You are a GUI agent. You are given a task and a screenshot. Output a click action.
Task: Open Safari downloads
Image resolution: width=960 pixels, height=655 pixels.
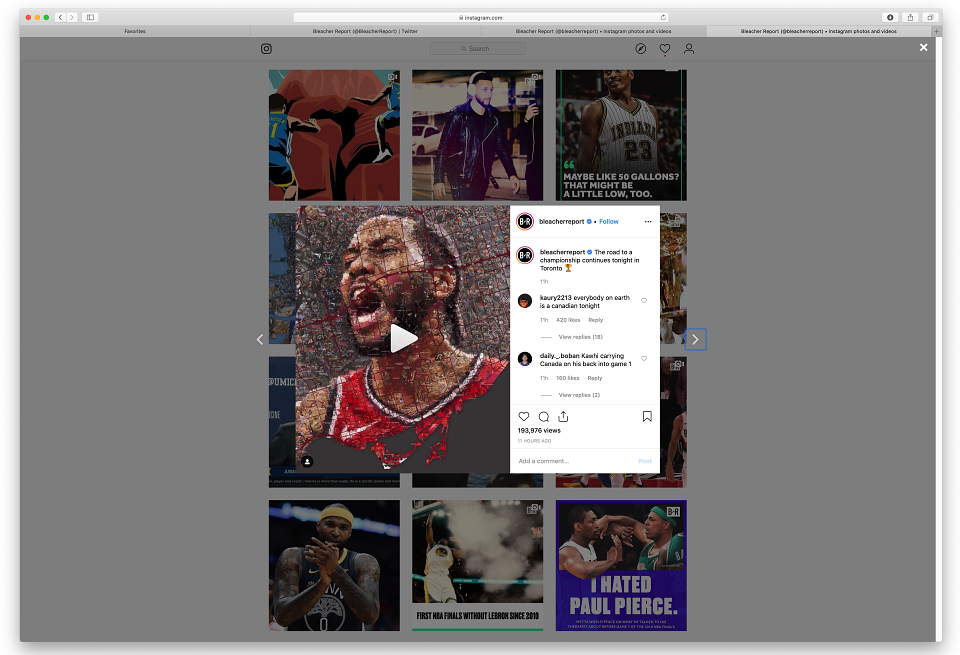pos(890,17)
